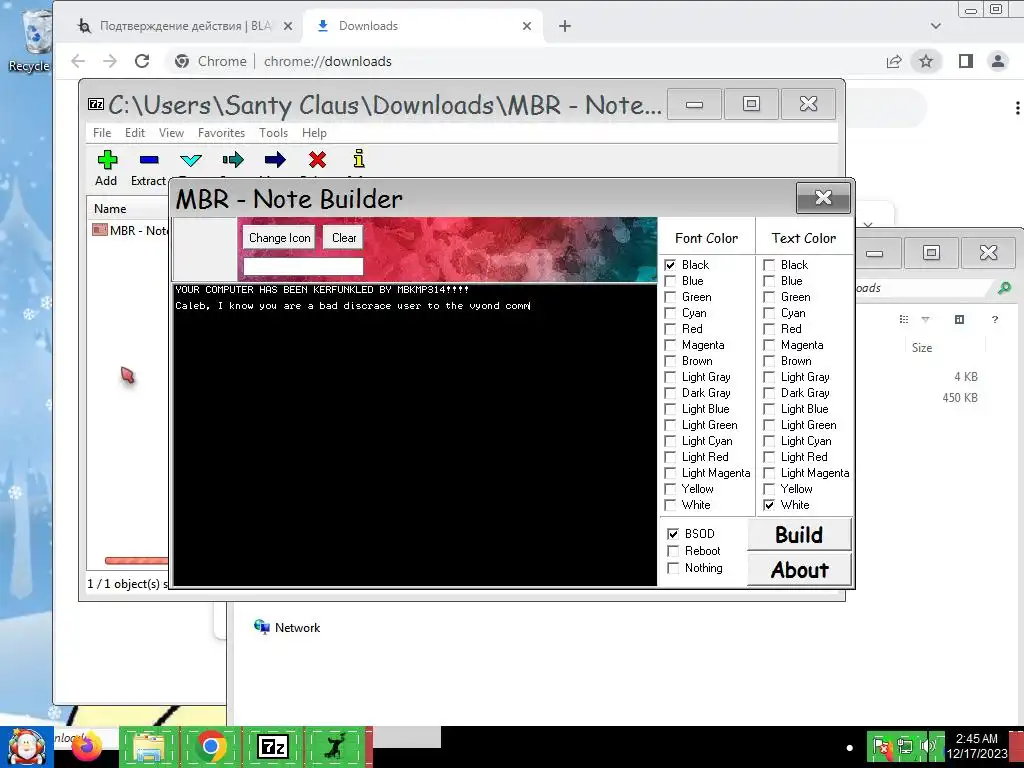Click volume icon in system tray
The width and height of the screenshot is (1024, 768).
tap(928, 746)
